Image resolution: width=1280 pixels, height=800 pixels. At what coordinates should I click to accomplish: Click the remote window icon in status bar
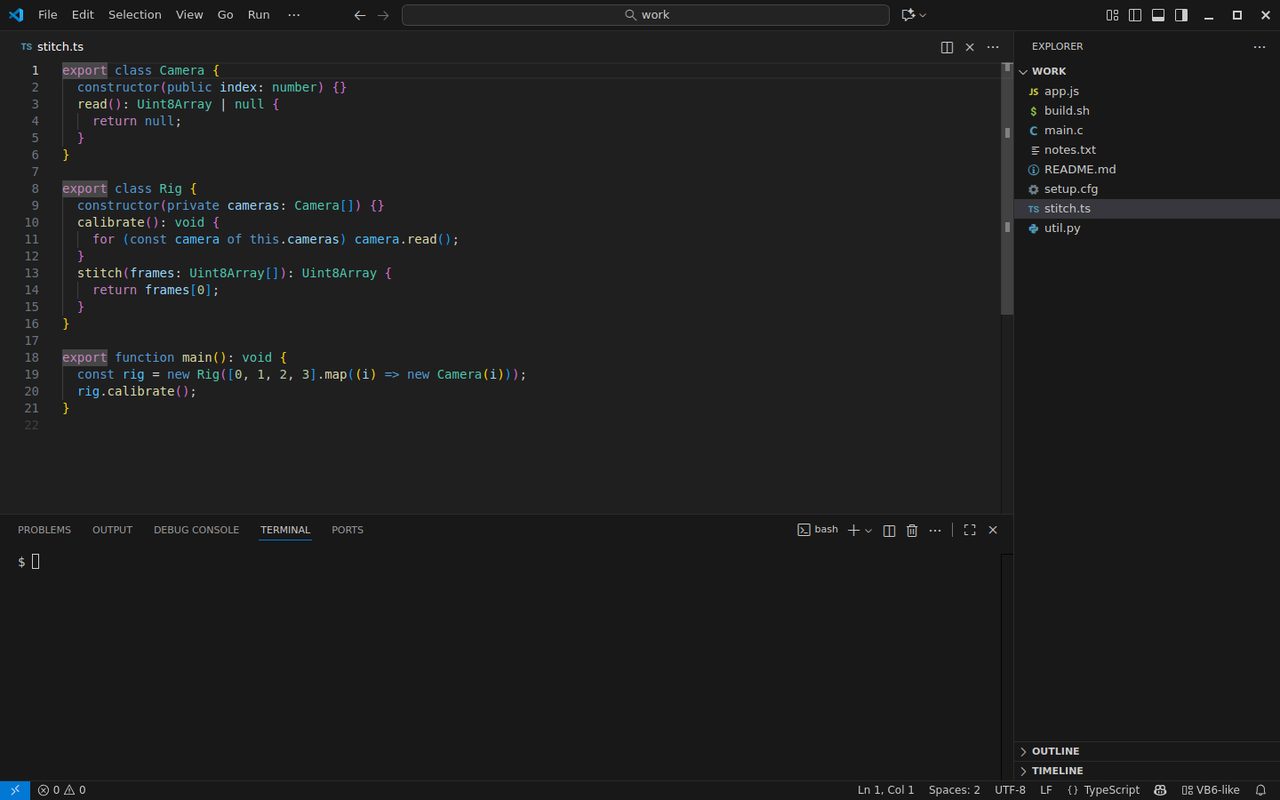(15, 790)
